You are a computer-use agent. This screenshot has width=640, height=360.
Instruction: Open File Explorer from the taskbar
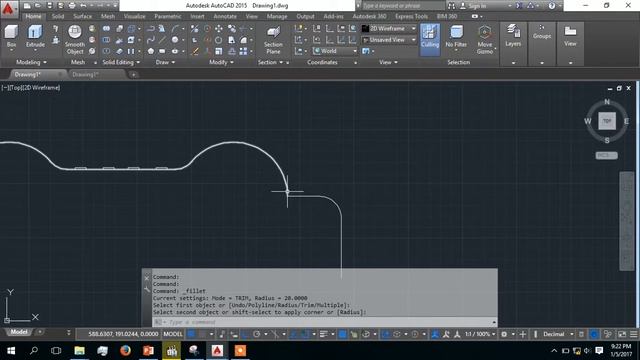point(80,351)
